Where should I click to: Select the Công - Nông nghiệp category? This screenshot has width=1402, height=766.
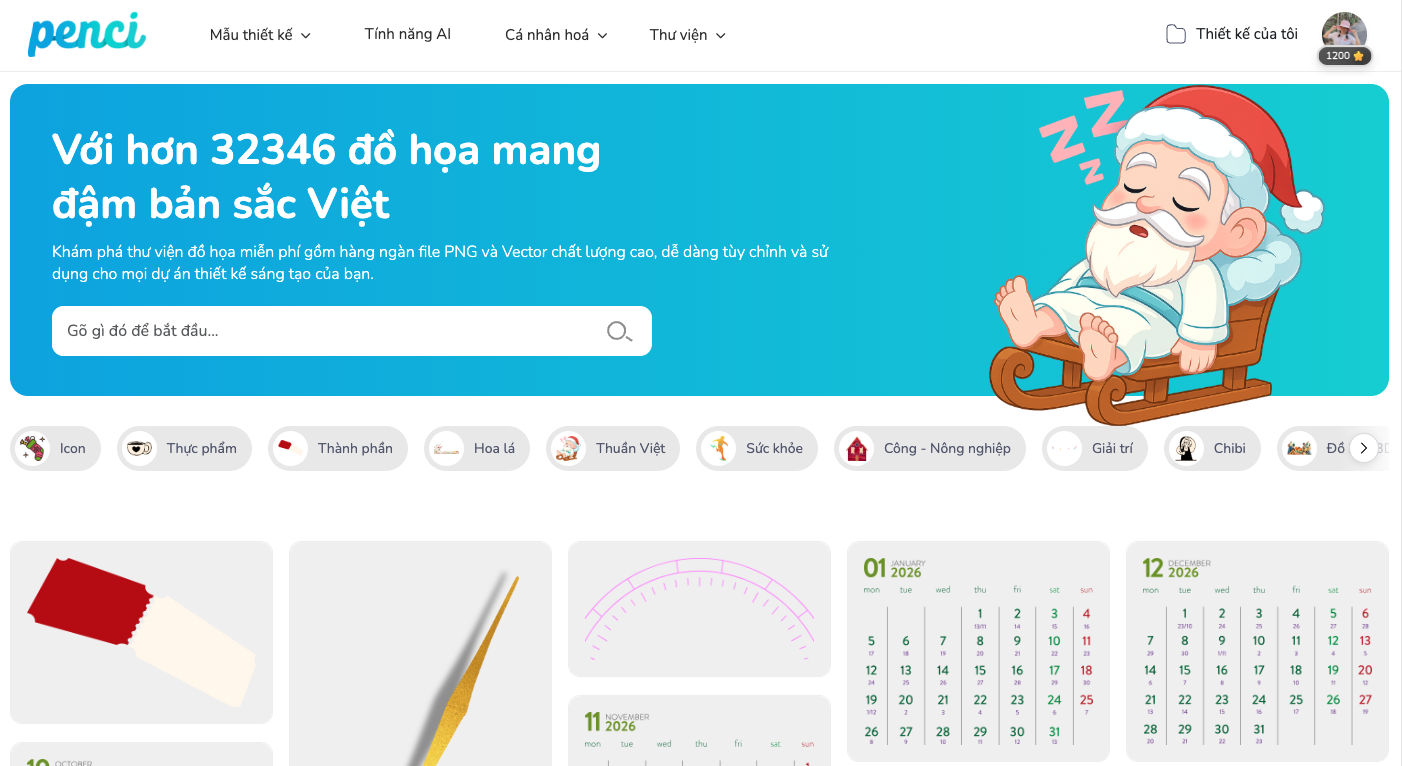coord(930,448)
